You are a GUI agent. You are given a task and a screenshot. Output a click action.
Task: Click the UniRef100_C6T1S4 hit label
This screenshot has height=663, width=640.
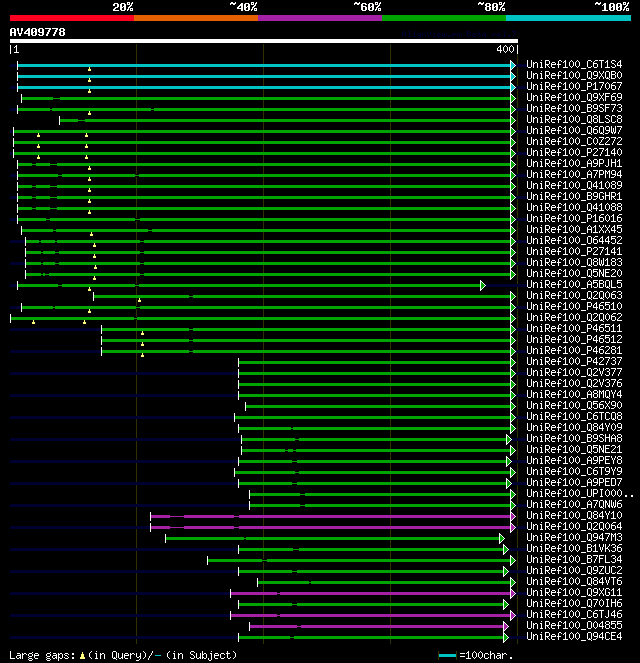pyautogui.click(x=574, y=64)
